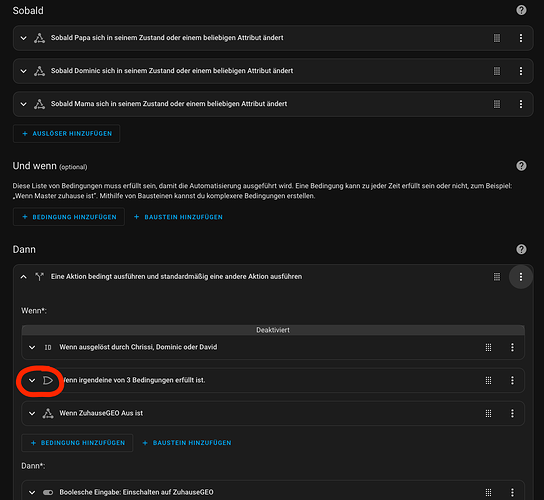The image size is (544, 500).
Task: Expand the irgendeine von 3 Bedingungen condition
Action: 32,380
